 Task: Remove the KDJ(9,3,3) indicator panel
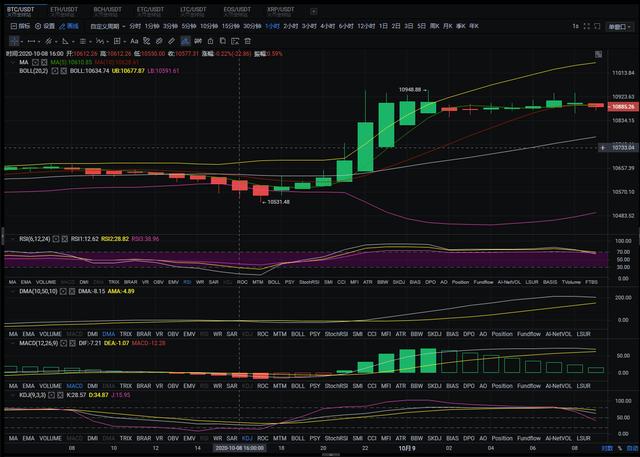pyautogui.click(x=60, y=395)
